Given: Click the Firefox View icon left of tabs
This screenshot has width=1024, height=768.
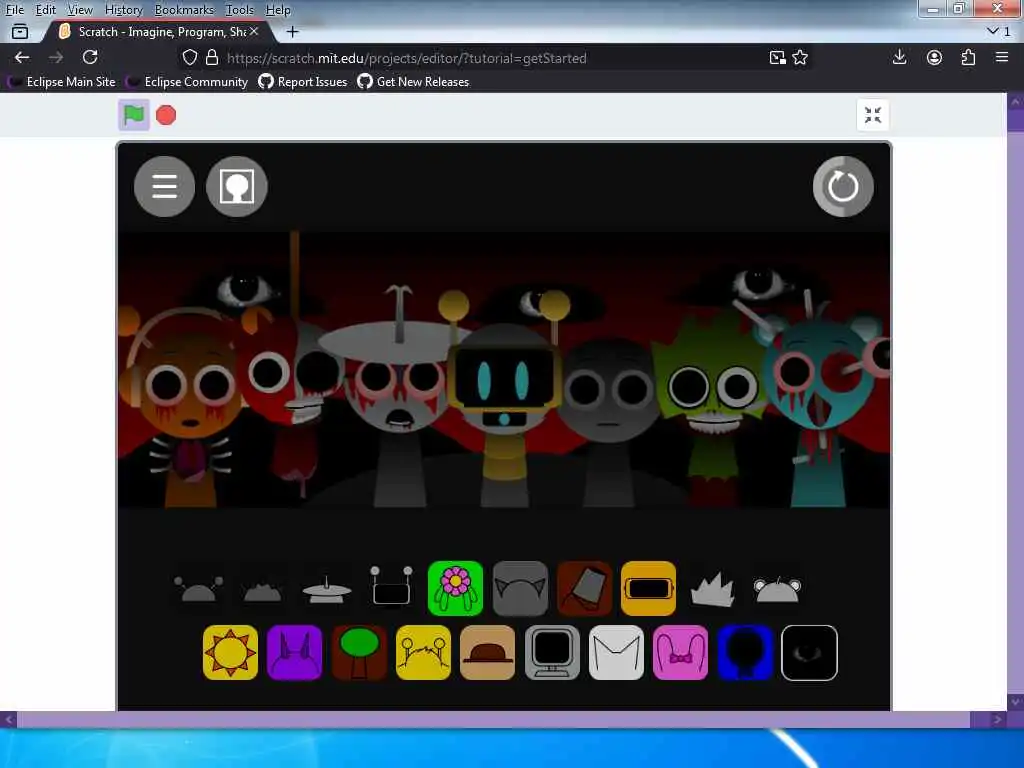Looking at the screenshot, I should [20, 31].
